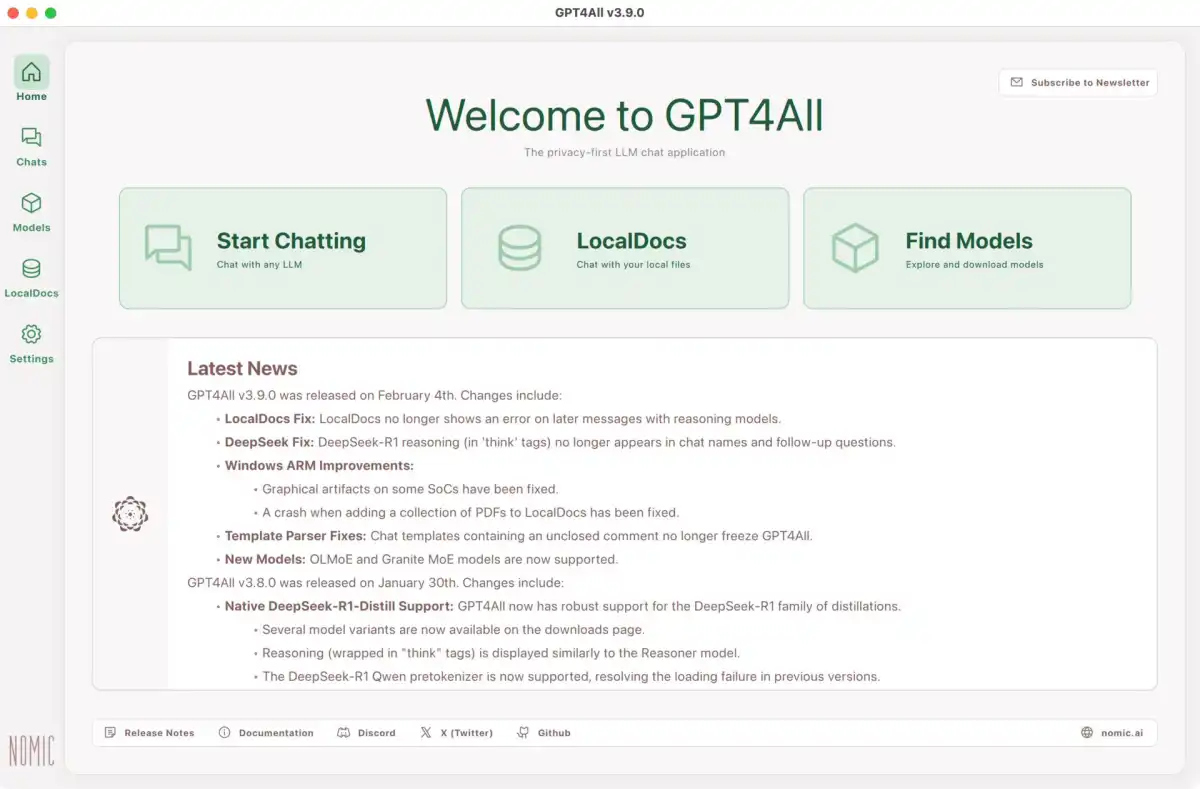Click the 'Windows ARM Improvements:' news entry

coord(319,466)
